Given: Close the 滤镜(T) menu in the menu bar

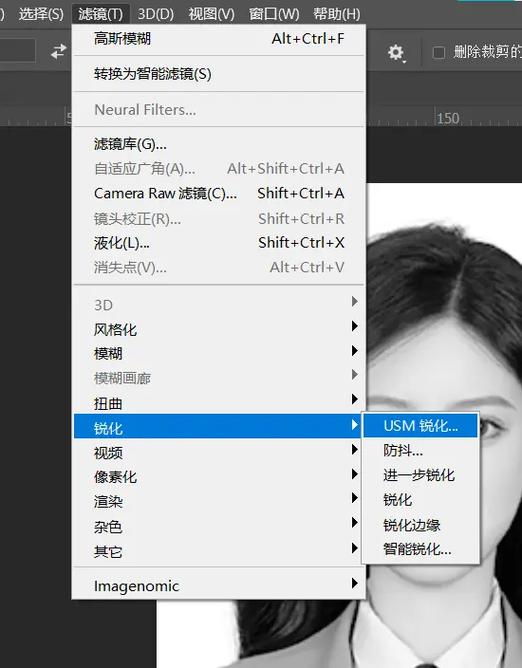Looking at the screenshot, I should pos(101,14).
